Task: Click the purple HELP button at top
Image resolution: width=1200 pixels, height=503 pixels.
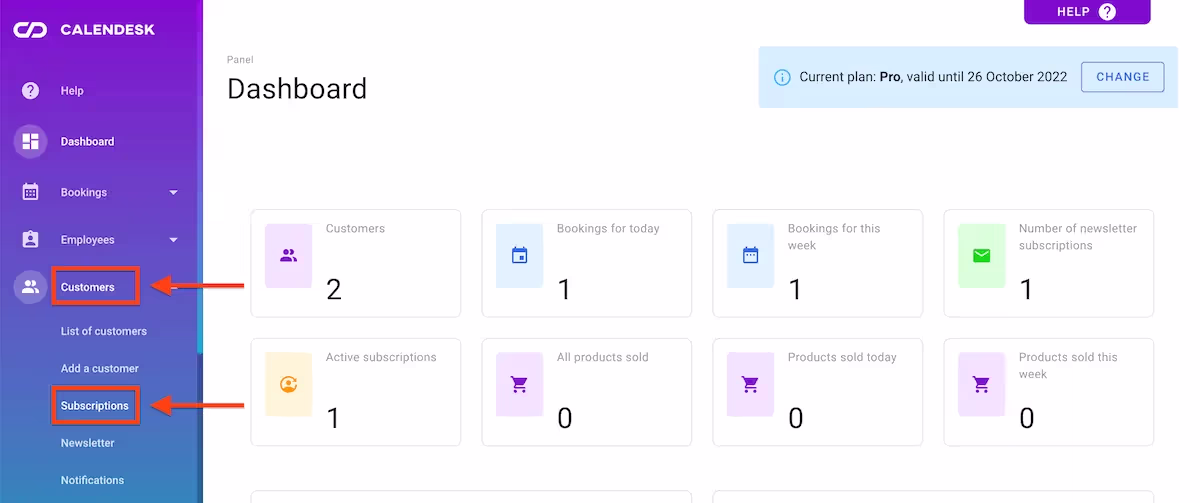Action: 1086,12
